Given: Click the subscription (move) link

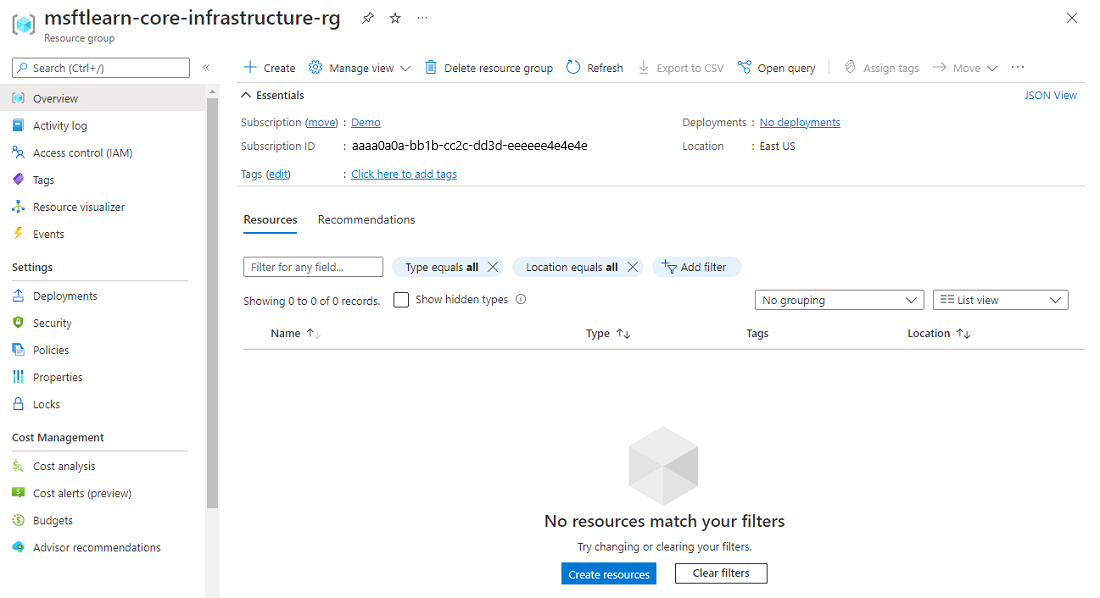Looking at the screenshot, I should pos(321,122).
